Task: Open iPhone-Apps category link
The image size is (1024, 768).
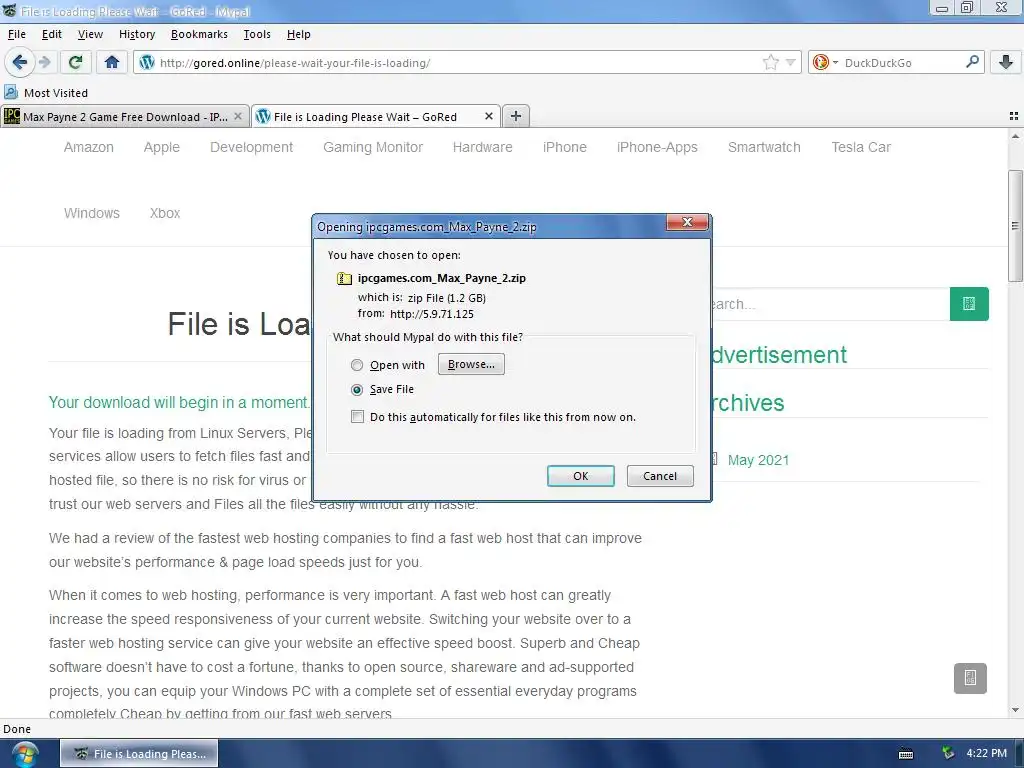Action: pyautogui.click(x=657, y=148)
